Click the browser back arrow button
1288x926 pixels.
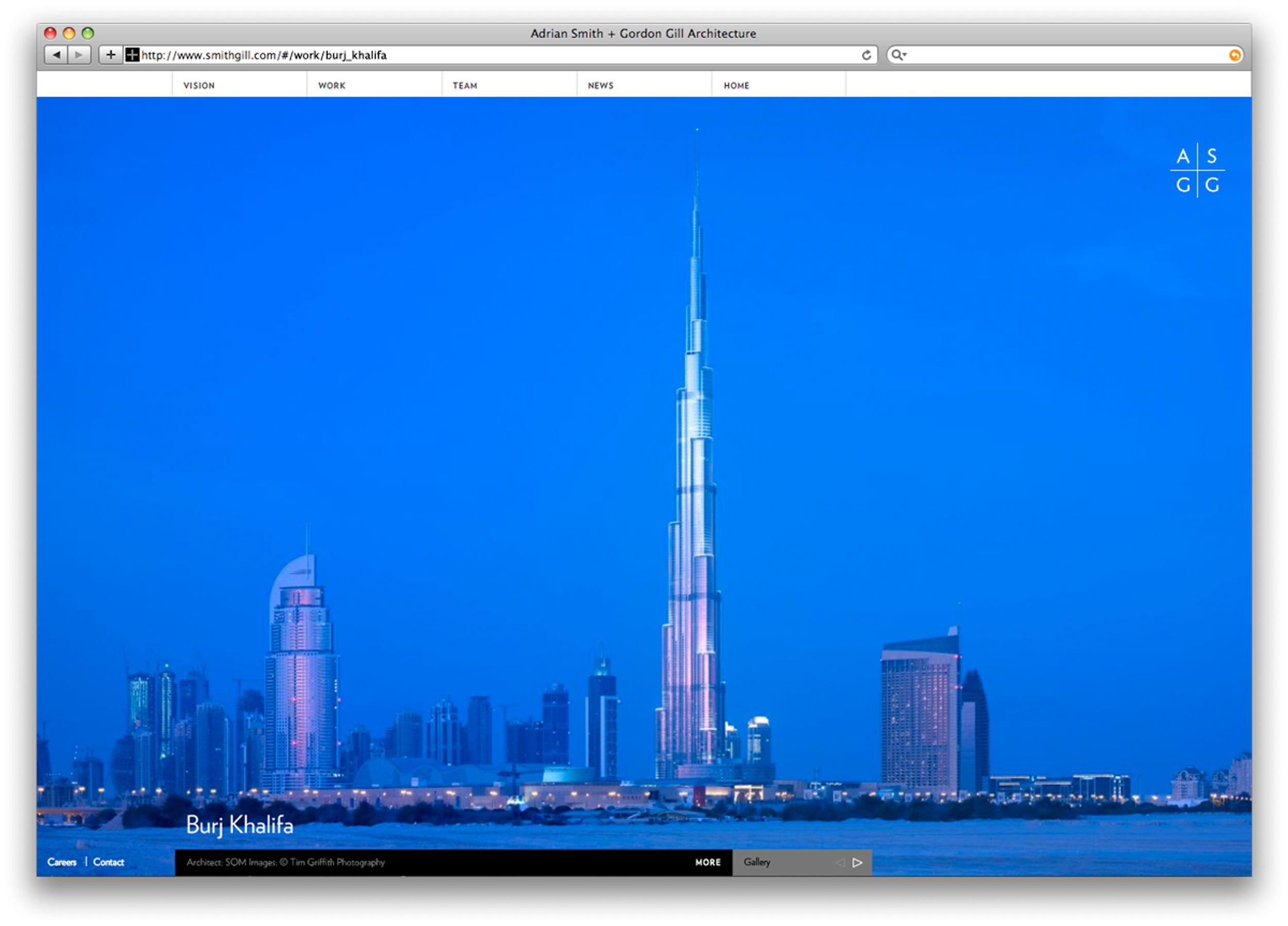coord(56,55)
